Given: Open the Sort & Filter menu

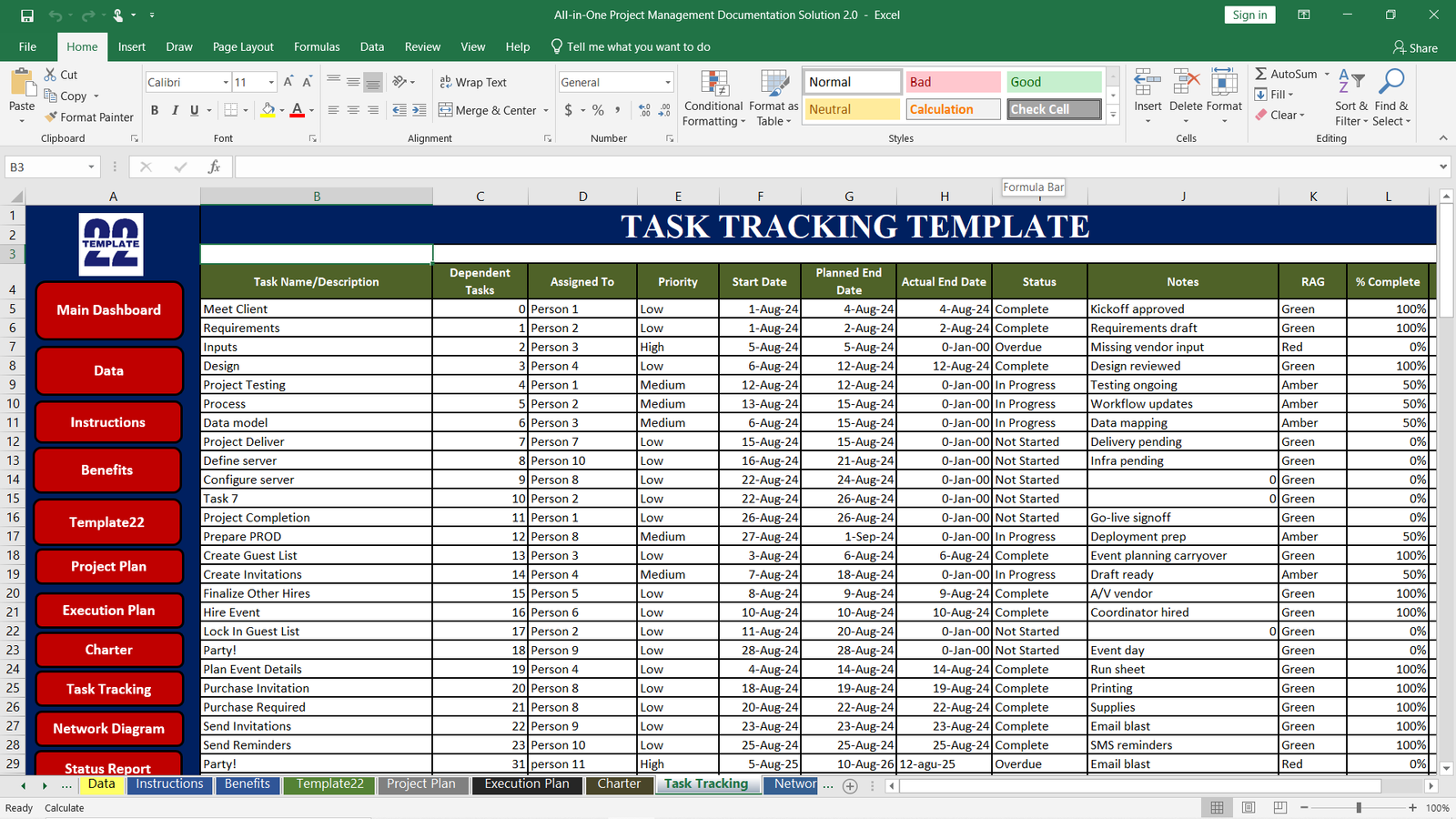Looking at the screenshot, I should click(1351, 98).
